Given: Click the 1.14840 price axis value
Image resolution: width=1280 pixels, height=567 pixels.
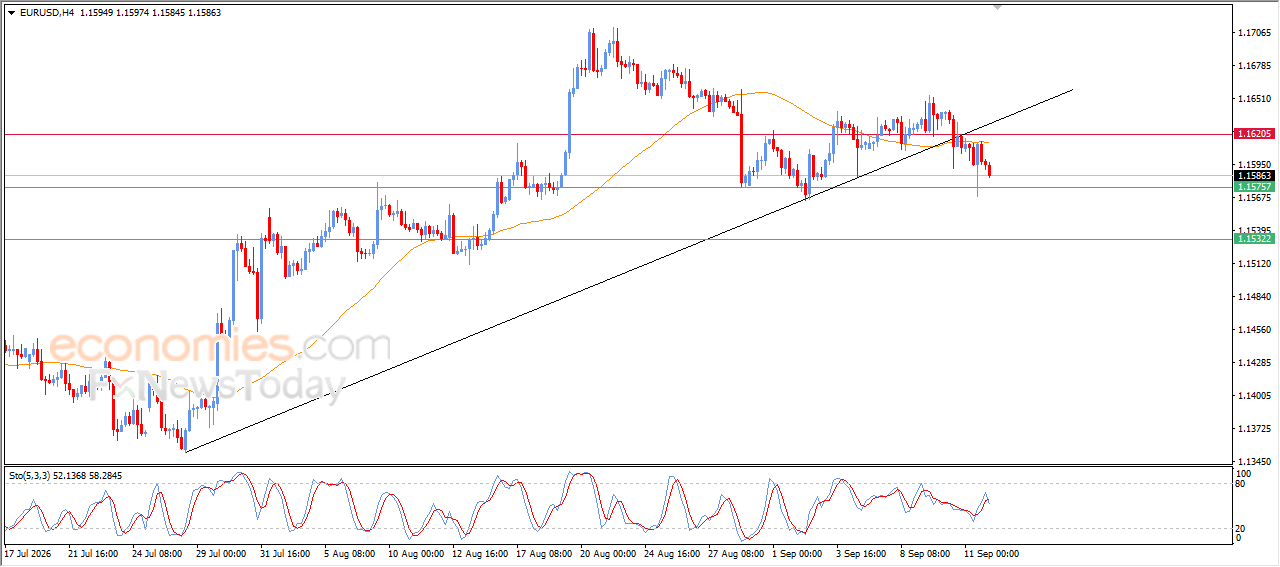Looking at the screenshot, I should tap(1255, 297).
